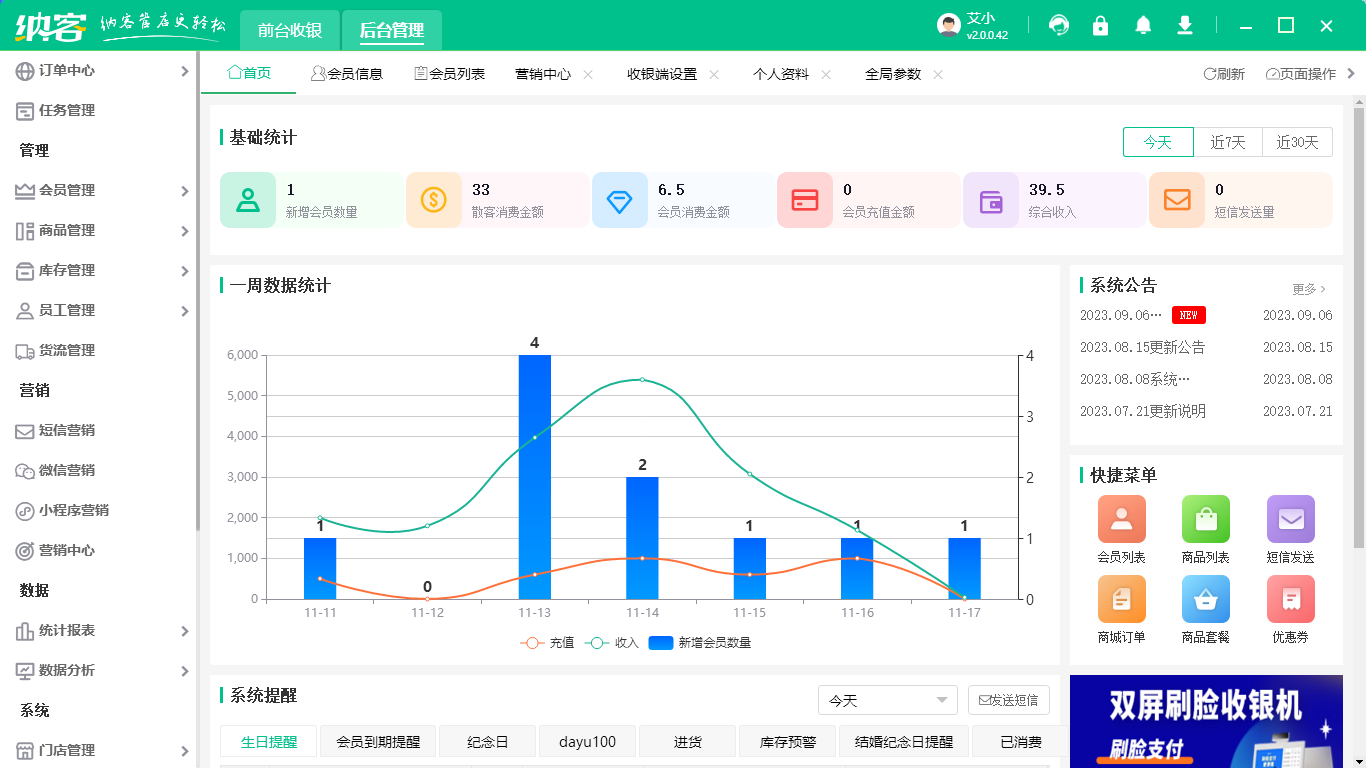Open the 今天 dropdown in 系统提醒
The image size is (1366, 768).
tap(887, 701)
